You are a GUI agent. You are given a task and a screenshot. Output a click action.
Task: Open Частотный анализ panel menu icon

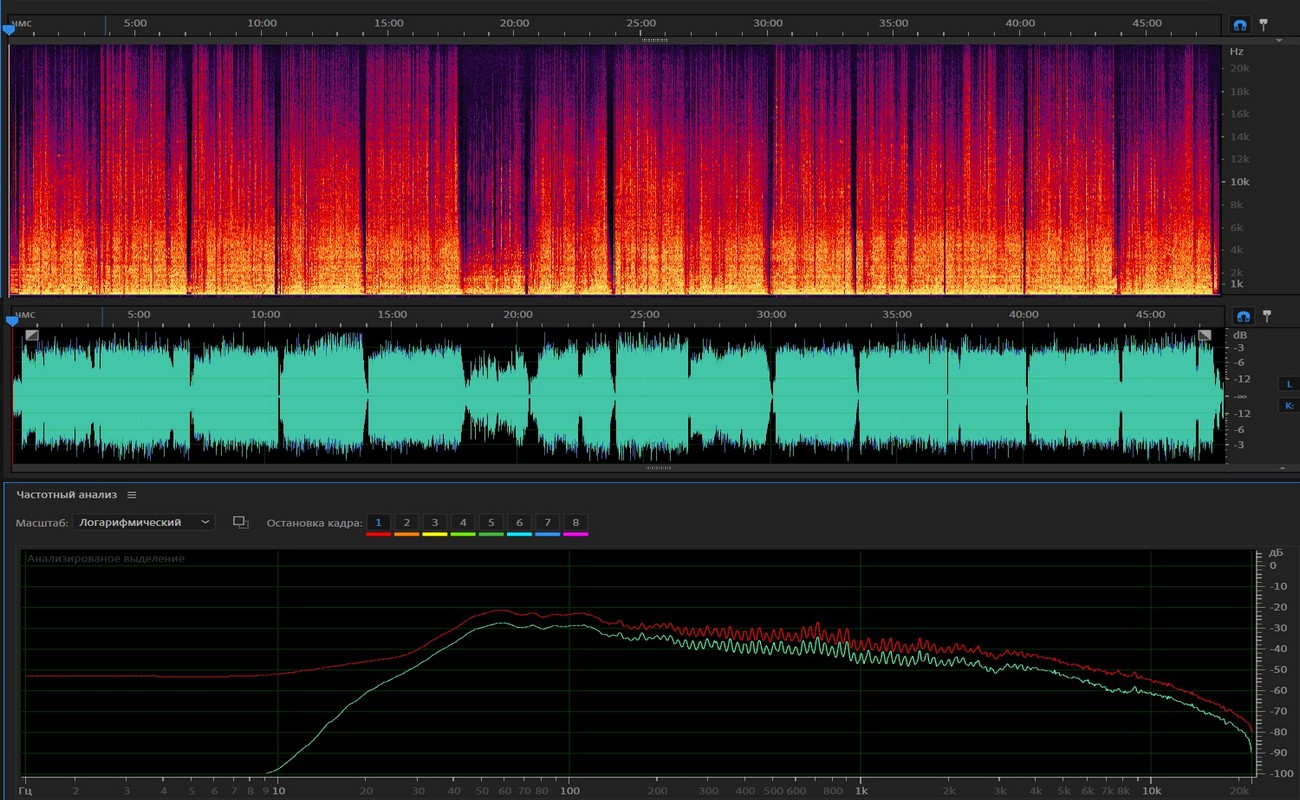131,495
